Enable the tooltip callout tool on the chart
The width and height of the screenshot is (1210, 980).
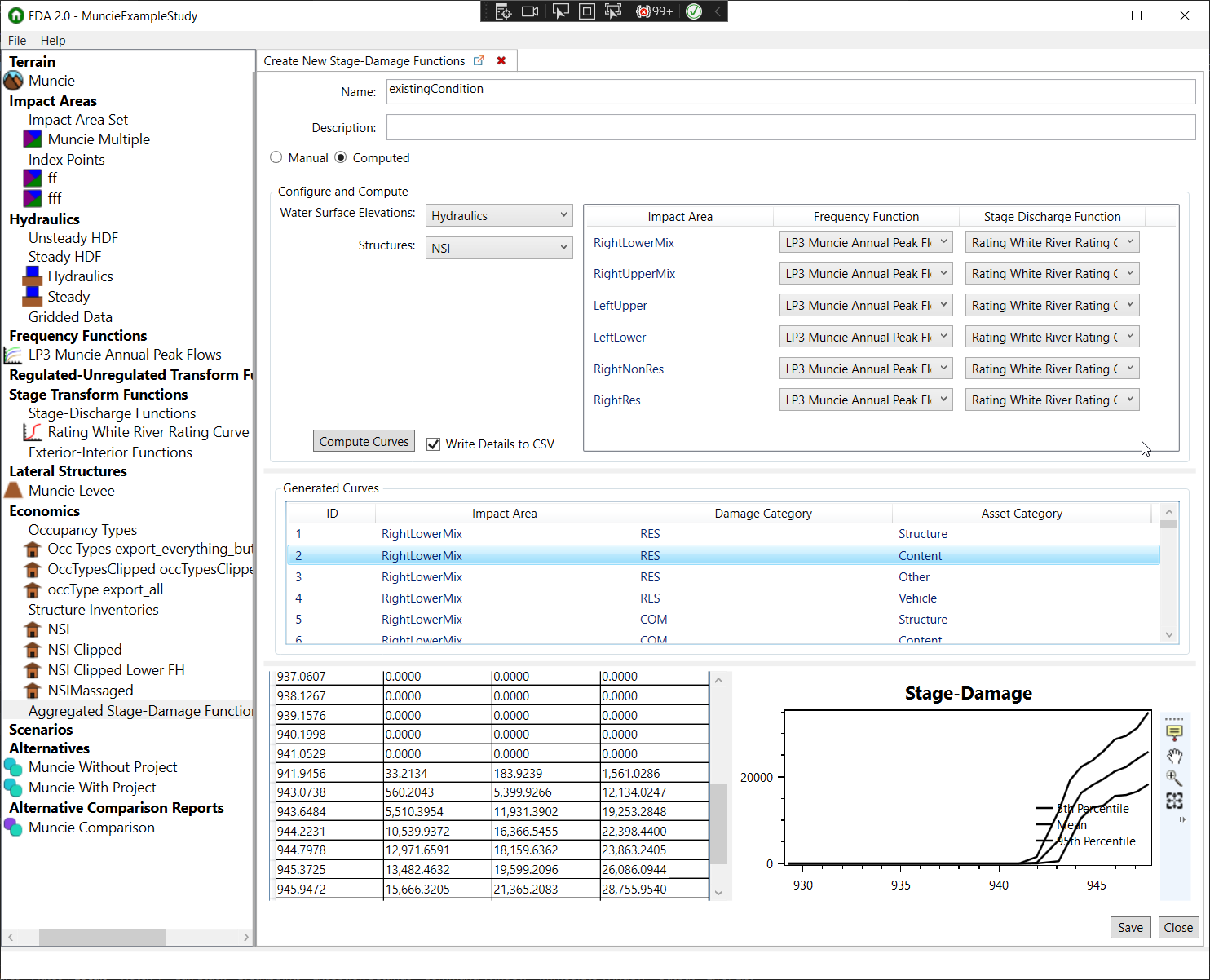pos(1175,731)
